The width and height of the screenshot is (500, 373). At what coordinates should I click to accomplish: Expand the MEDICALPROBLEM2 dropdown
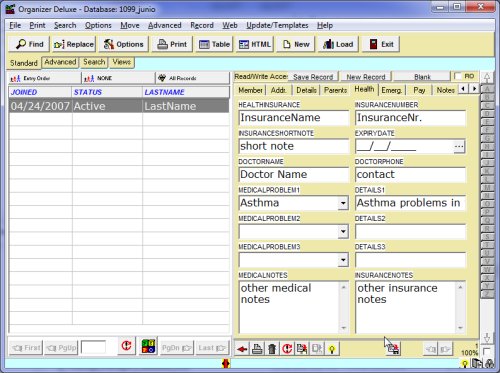point(343,231)
